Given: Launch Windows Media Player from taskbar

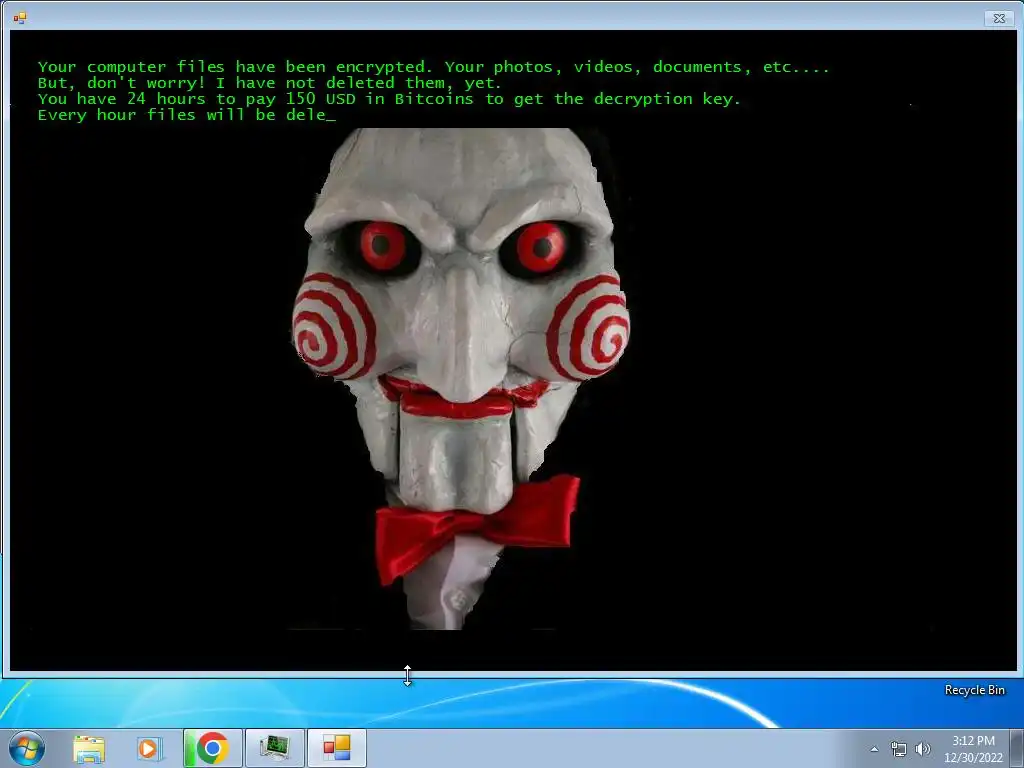Looking at the screenshot, I should tap(149, 748).
